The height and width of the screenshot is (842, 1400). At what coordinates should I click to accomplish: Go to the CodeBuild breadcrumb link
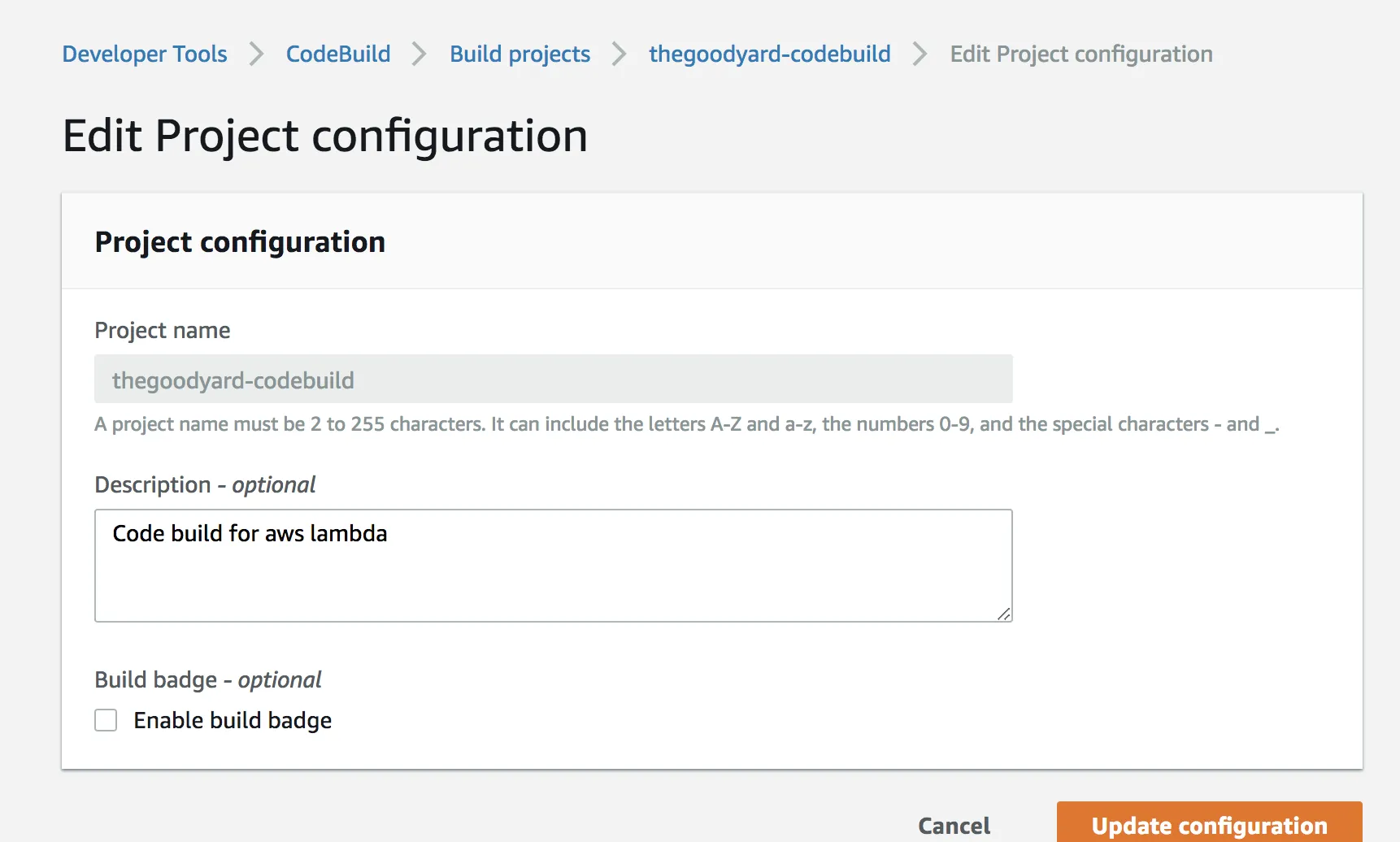pos(338,54)
